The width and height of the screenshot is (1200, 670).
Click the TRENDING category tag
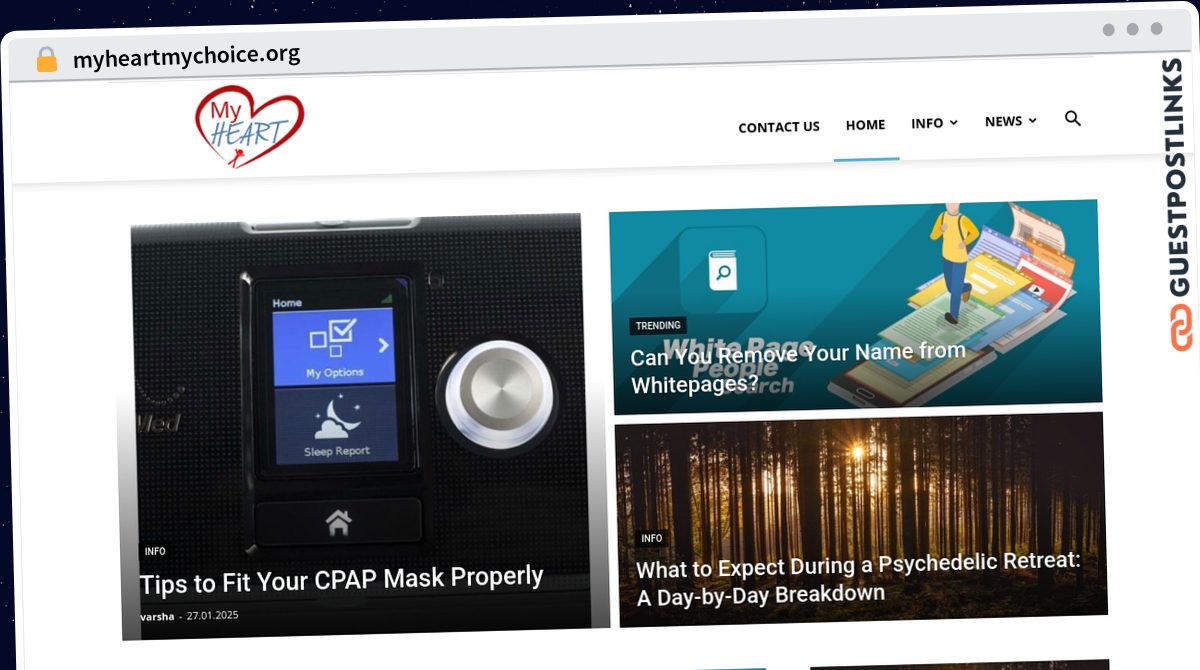[658, 325]
